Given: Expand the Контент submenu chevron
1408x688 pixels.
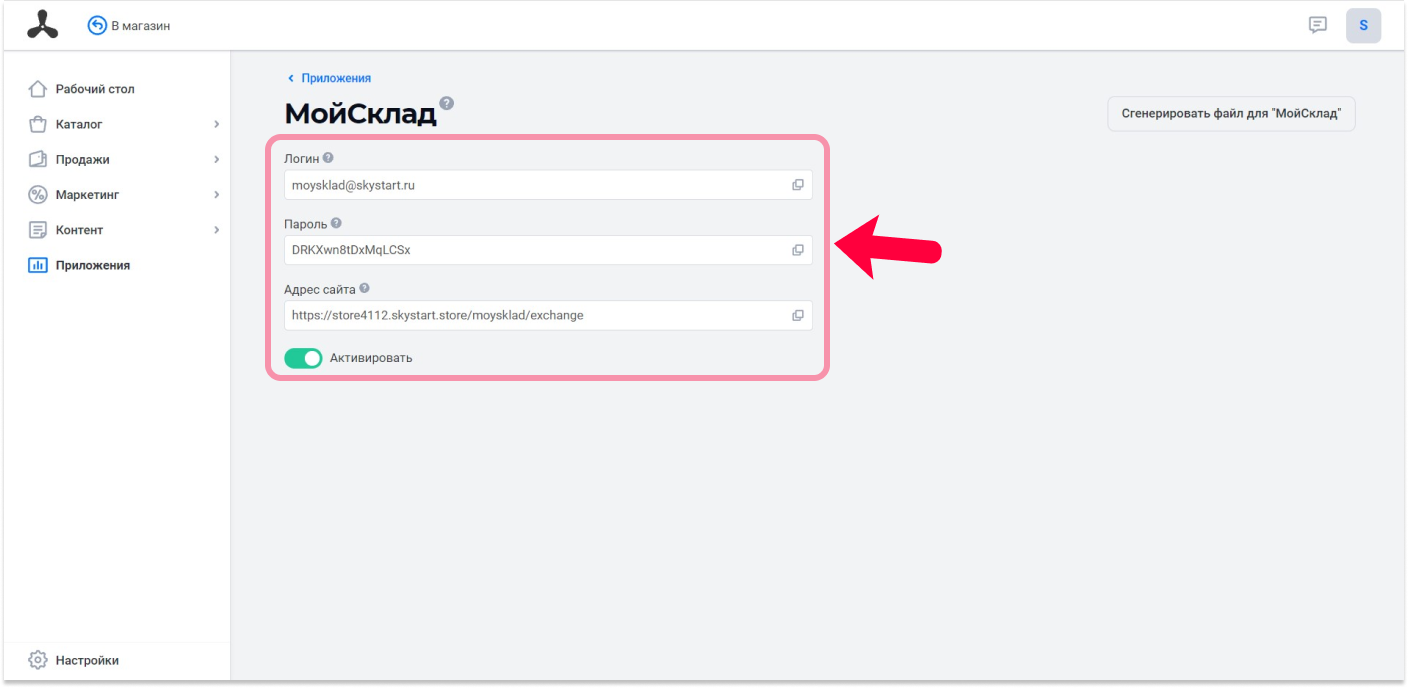Looking at the screenshot, I should (217, 230).
